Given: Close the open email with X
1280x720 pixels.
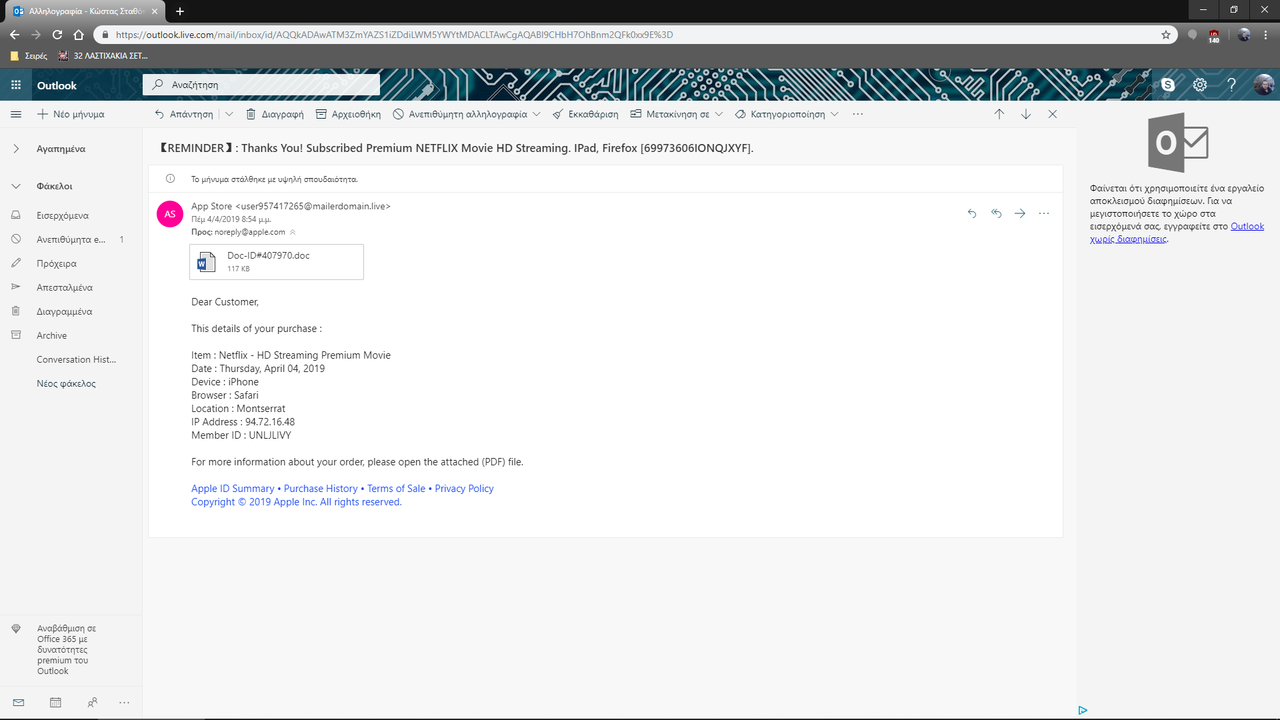Looking at the screenshot, I should pos(1053,114).
